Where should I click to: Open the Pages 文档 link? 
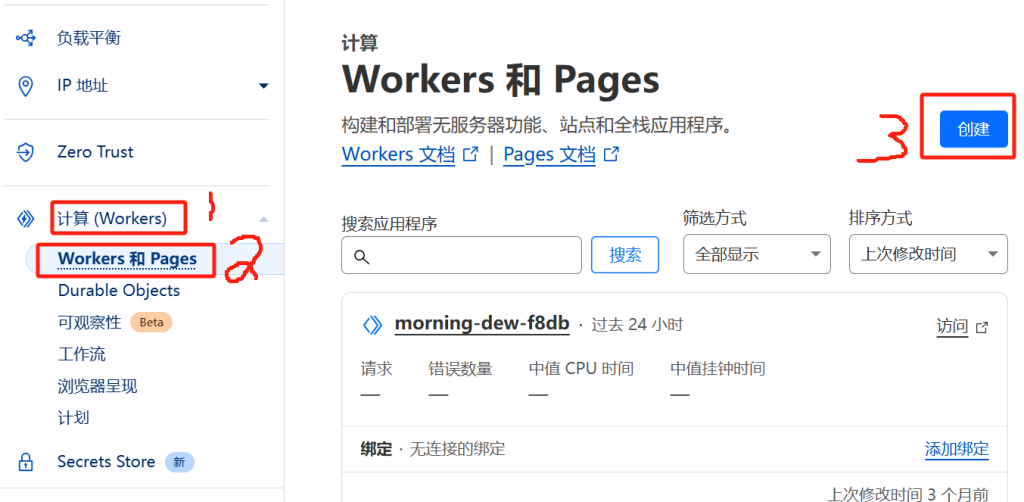click(x=549, y=155)
